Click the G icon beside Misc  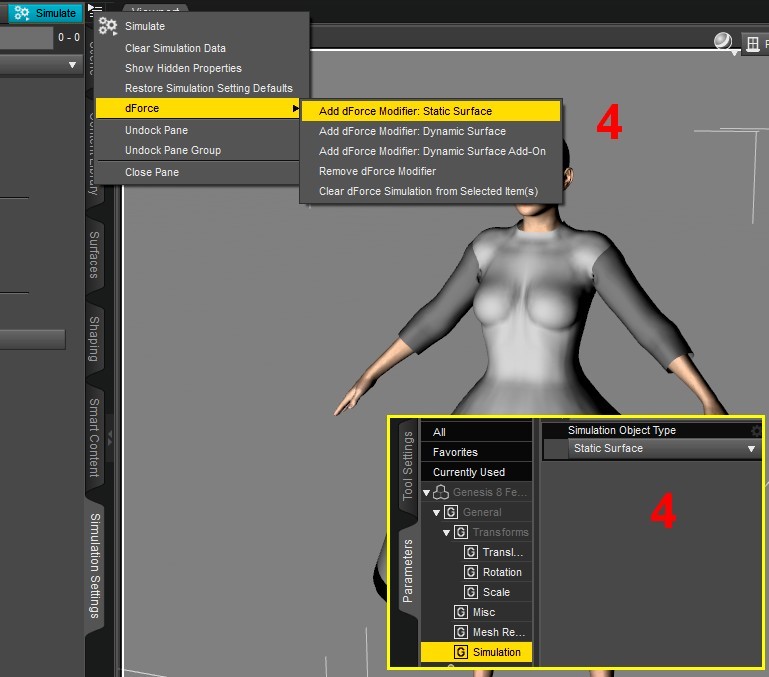pos(461,613)
